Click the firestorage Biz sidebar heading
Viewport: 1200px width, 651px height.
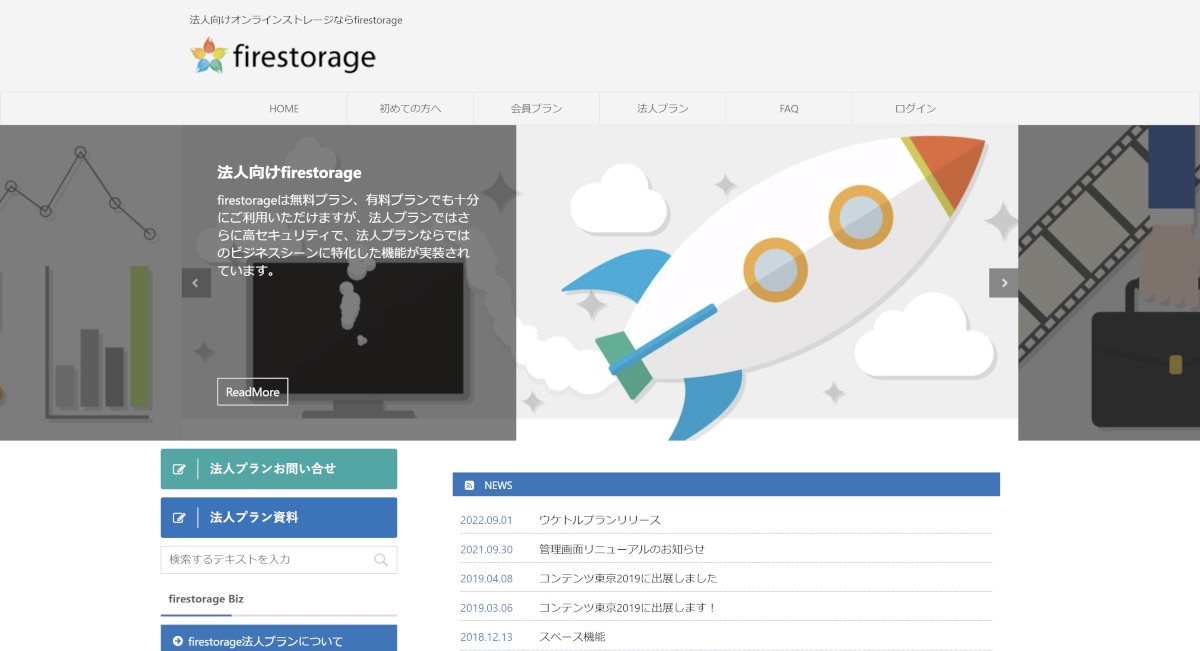206,599
